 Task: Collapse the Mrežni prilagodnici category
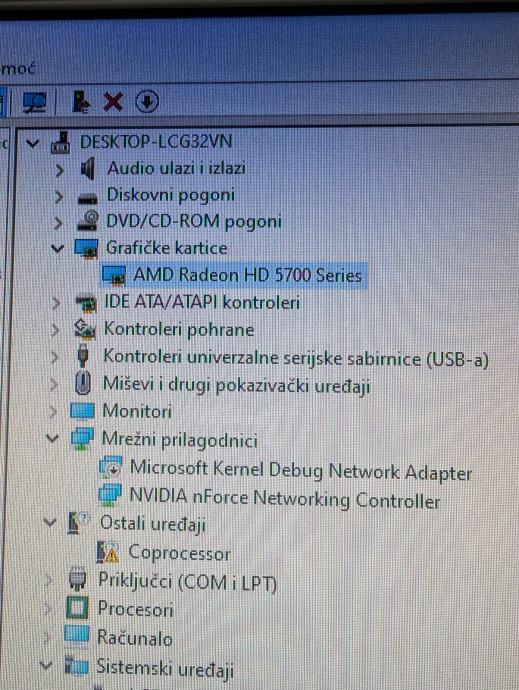point(52,438)
